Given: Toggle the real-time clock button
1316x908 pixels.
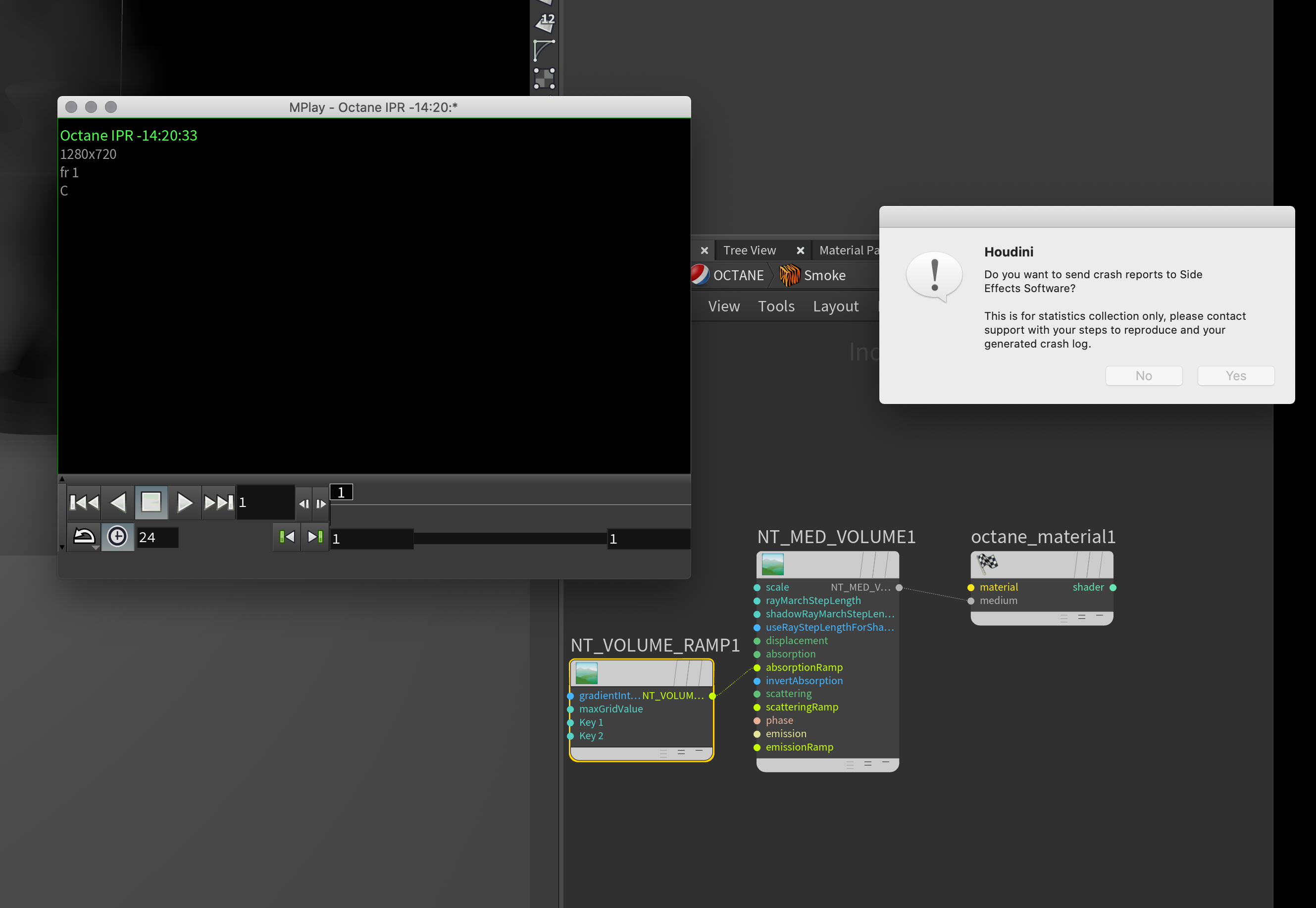Looking at the screenshot, I should (118, 537).
